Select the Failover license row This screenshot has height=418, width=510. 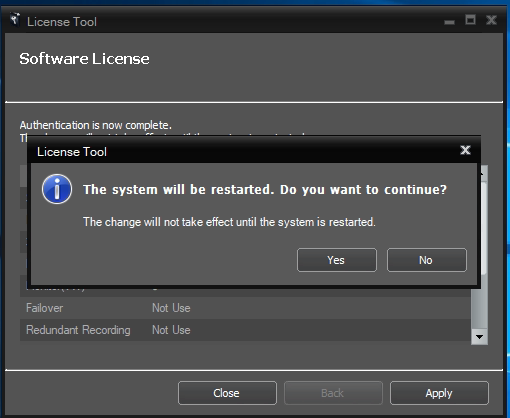(245, 308)
